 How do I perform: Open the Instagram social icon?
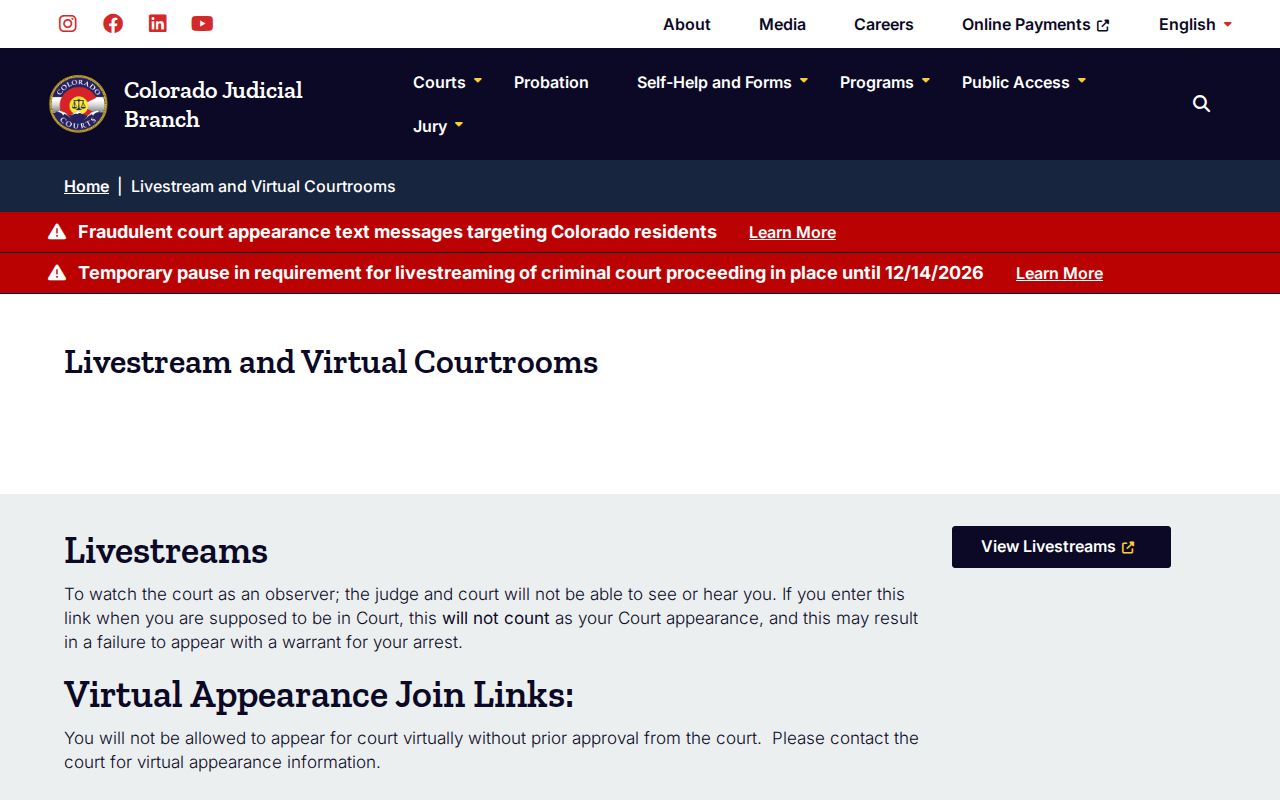click(x=68, y=24)
